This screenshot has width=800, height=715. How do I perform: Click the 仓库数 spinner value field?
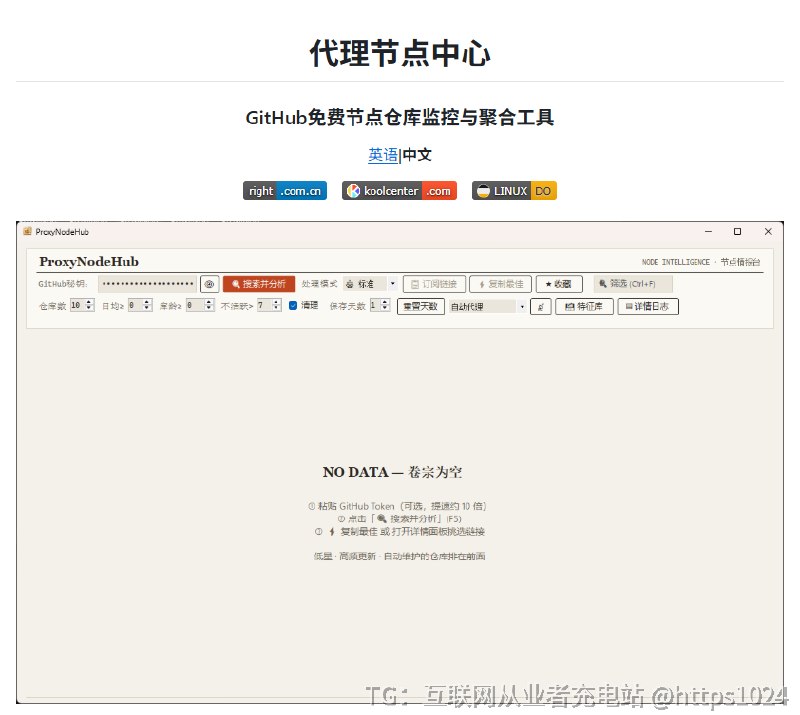pos(82,305)
